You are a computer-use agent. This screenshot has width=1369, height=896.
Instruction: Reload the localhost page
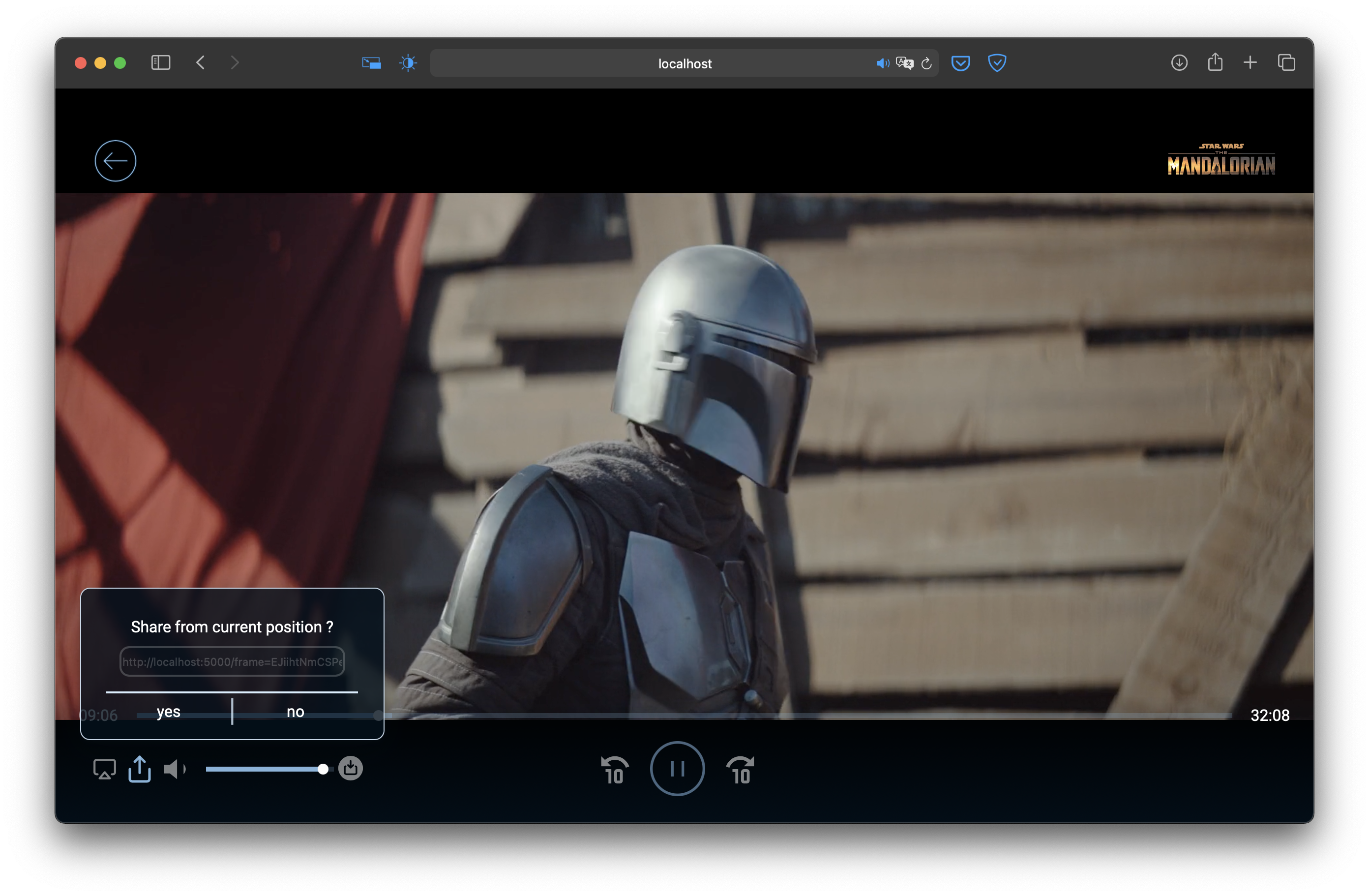tap(926, 63)
